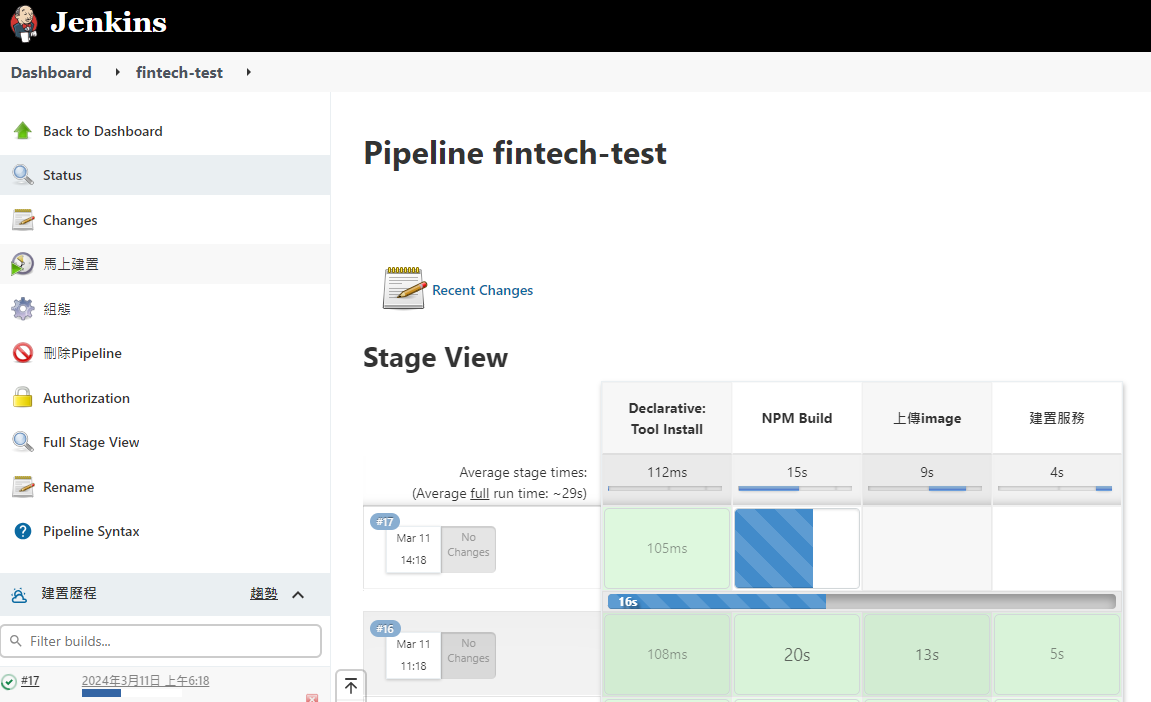This screenshot has height=702, width=1151.
Task: Click the Recent Changes notepad icon
Action: pyautogui.click(x=404, y=289)
